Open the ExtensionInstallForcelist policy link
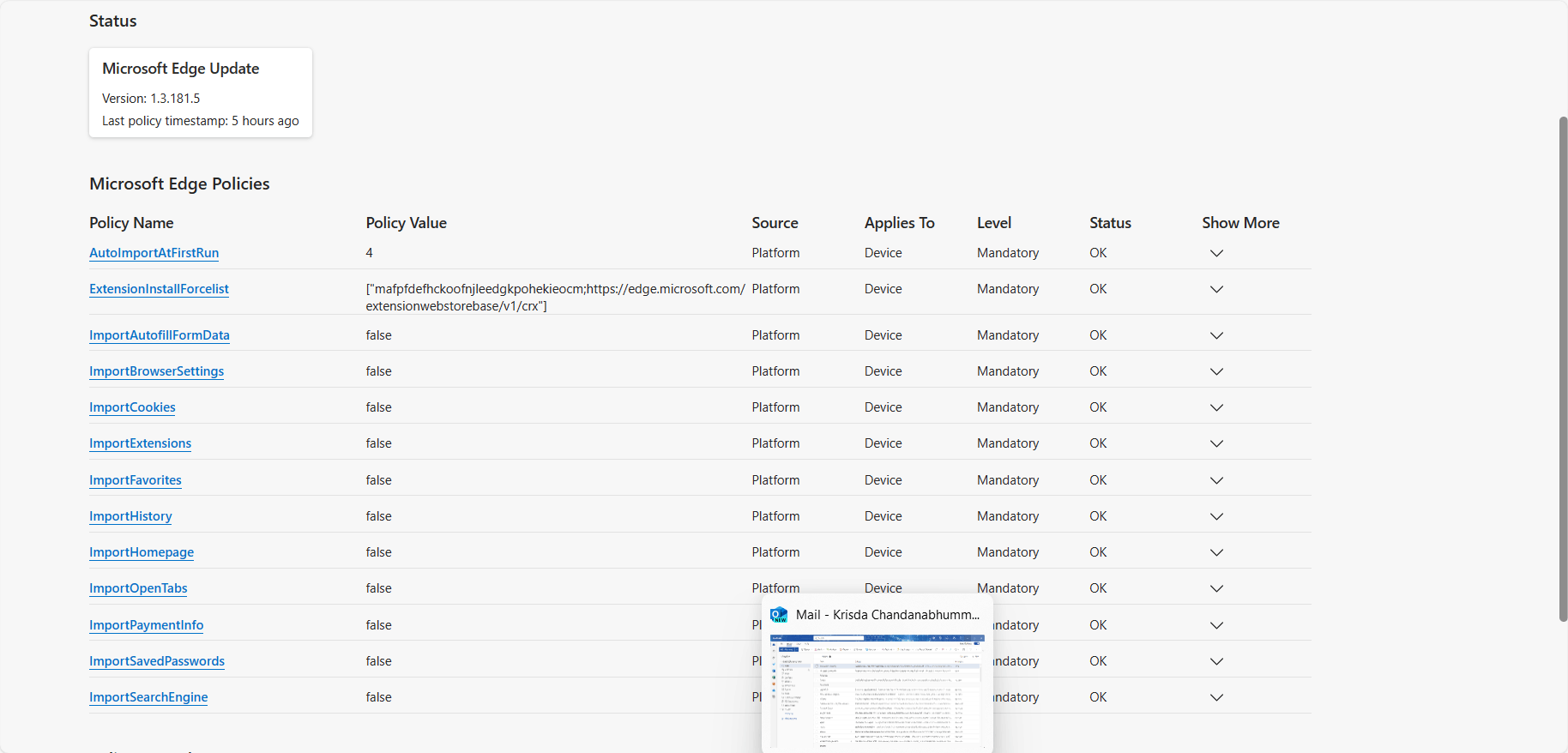The height and width of the screenshot is (753, 1568). pyautogui.click(x=159, y=289)
